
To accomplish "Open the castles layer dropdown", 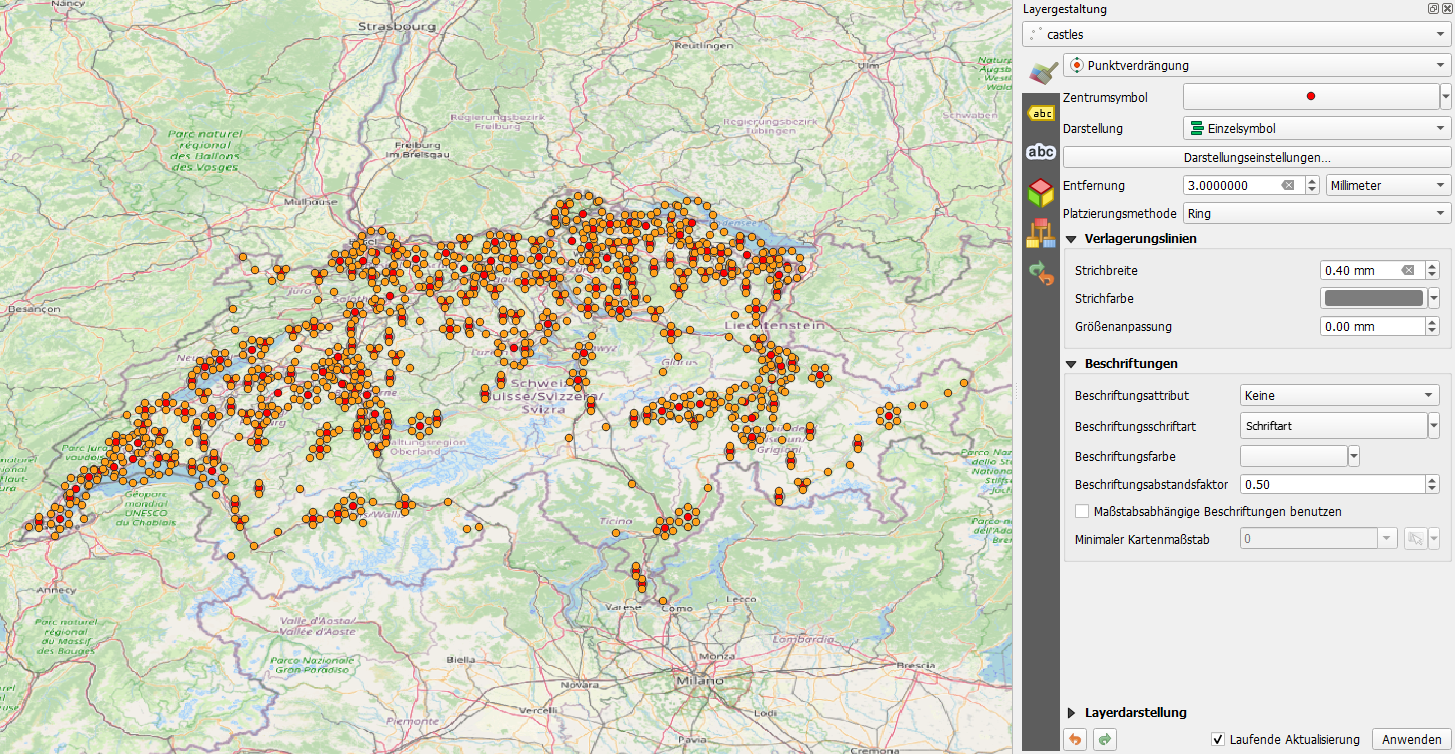I will (1237, 34).
